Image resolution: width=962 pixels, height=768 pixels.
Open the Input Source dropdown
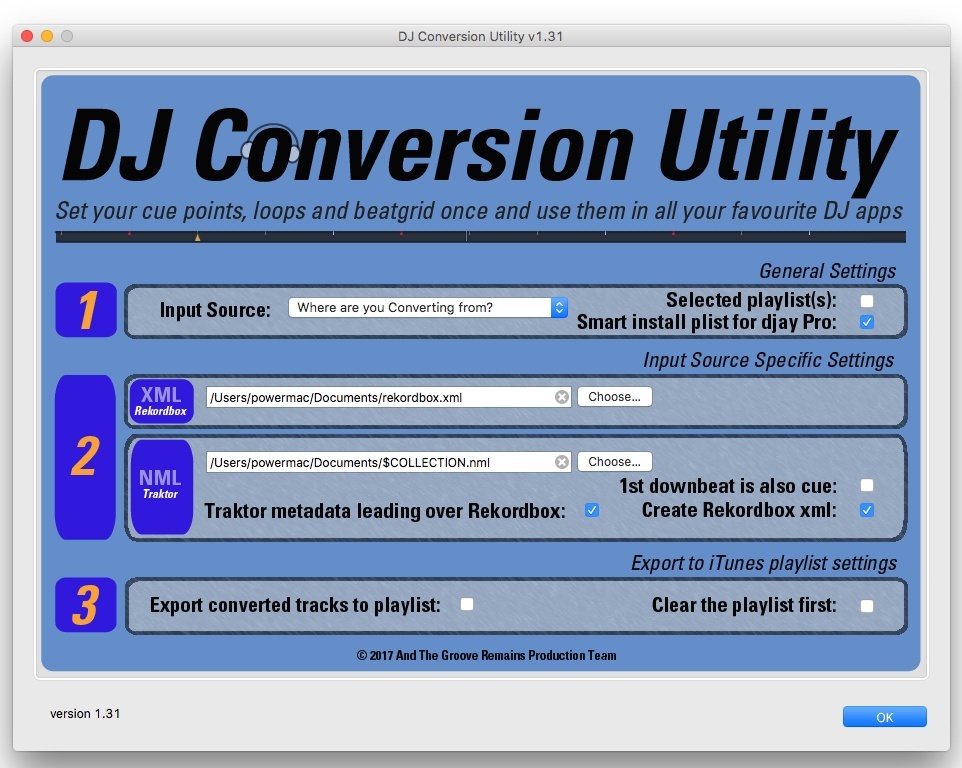428,307
